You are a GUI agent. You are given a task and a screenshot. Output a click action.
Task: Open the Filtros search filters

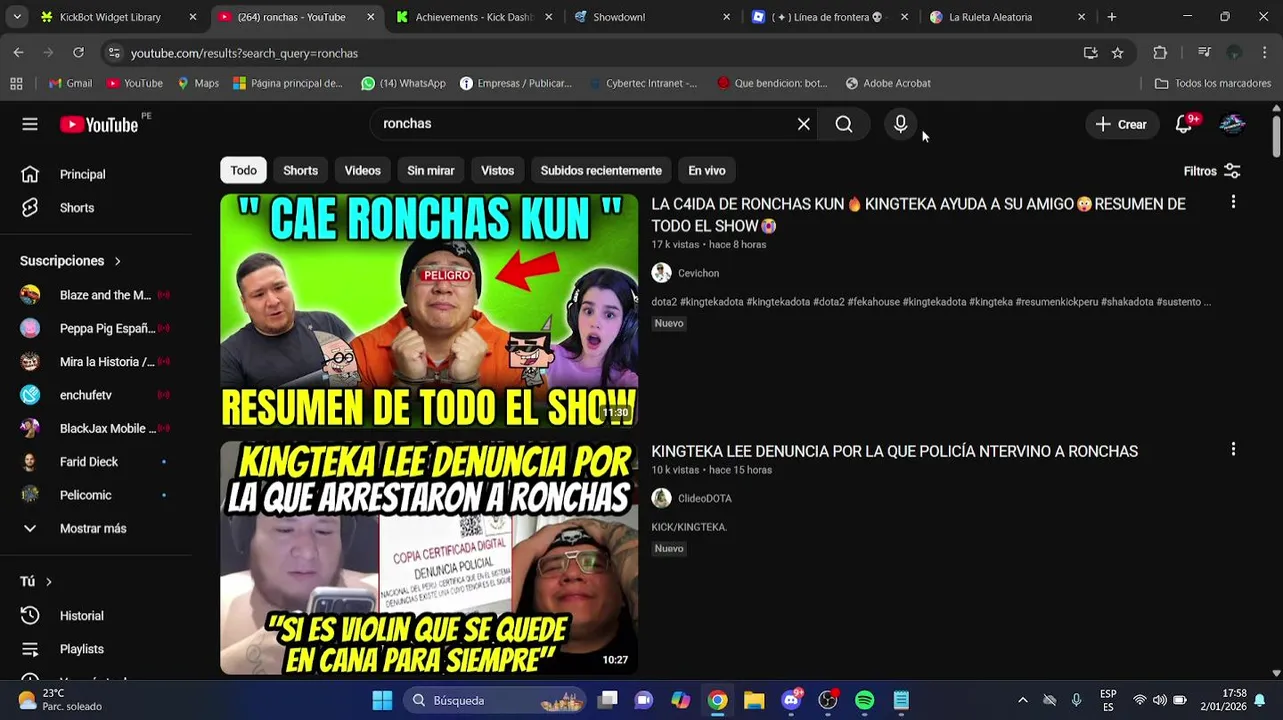click(x=1212, y=171)
